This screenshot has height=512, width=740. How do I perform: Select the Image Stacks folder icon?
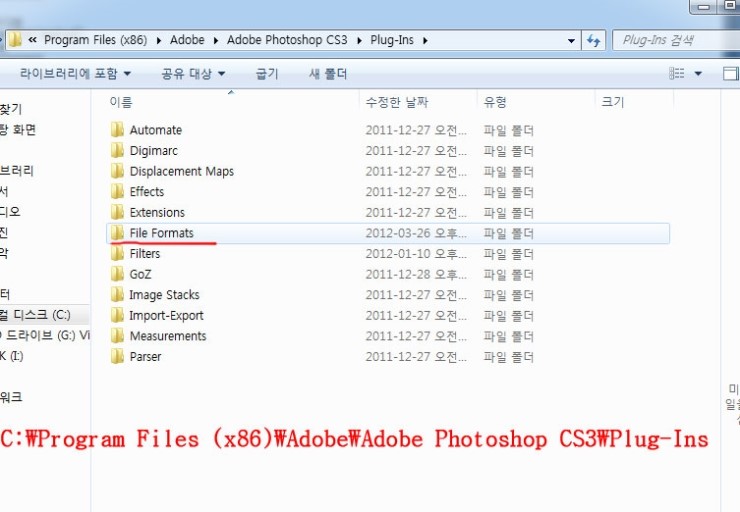[x=117, y=295]
